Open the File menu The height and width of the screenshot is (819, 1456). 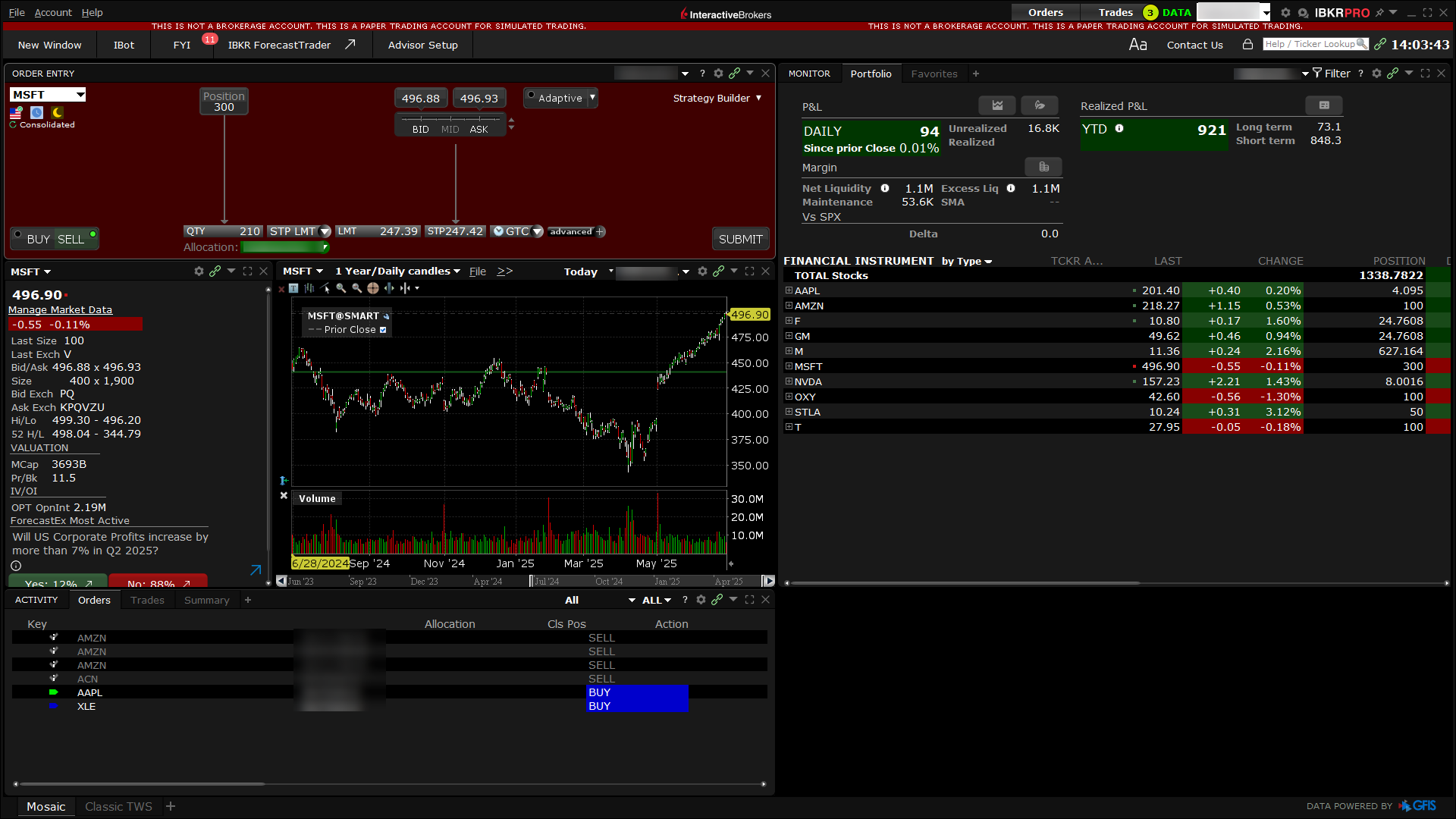[17, 13]
